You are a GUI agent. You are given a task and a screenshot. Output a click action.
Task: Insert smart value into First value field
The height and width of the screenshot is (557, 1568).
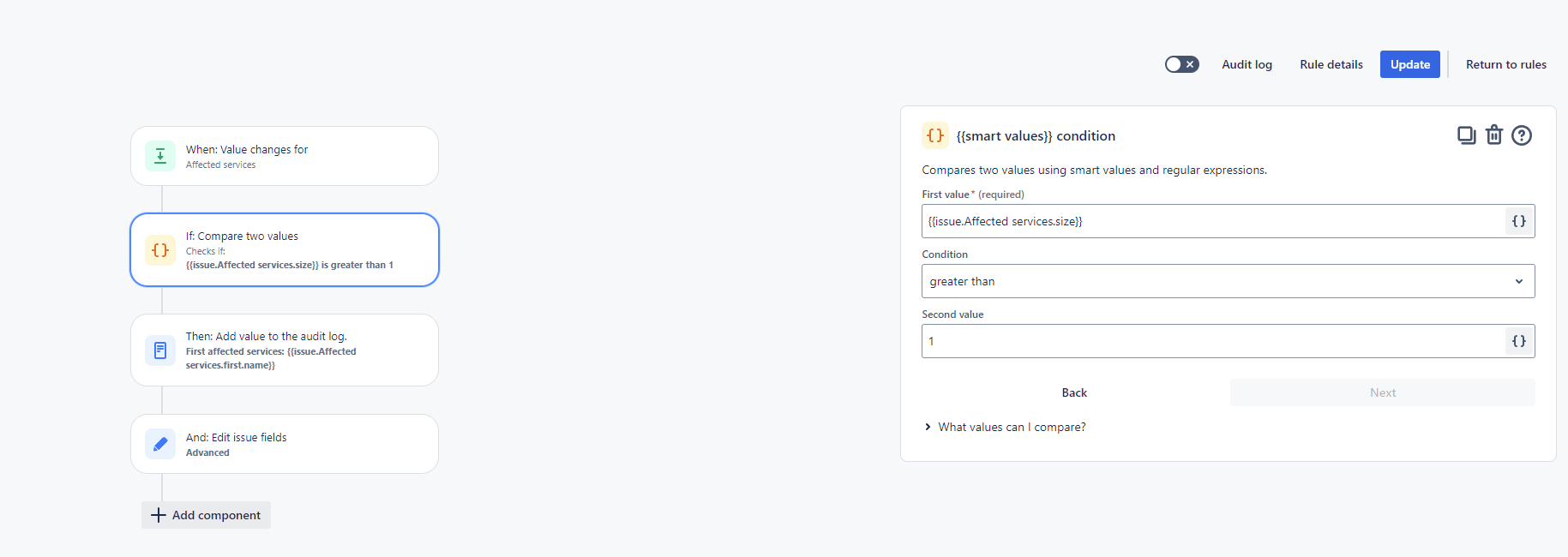[1519, 221]
